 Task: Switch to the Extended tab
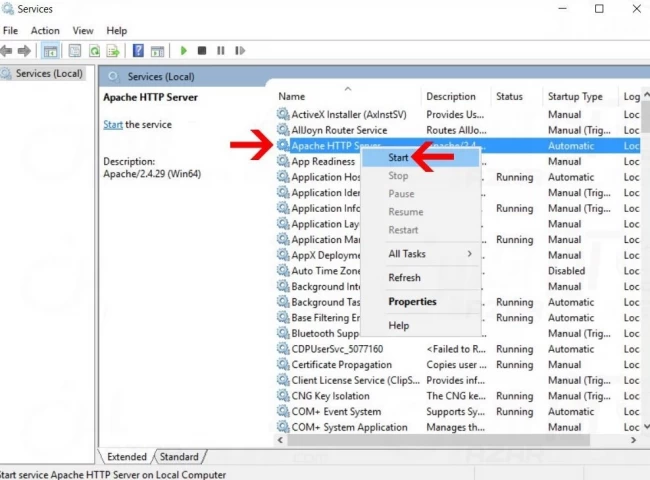tap(126, 457)
